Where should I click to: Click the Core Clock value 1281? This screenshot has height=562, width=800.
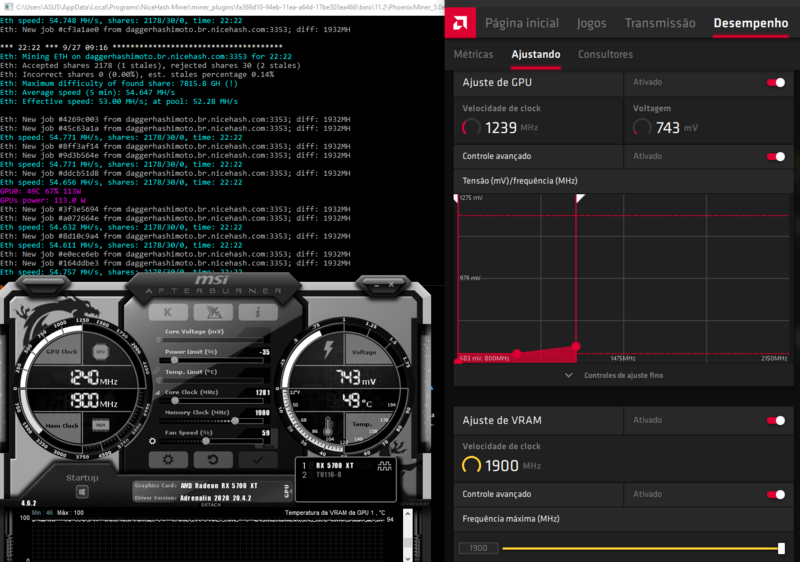click(262, 393)
